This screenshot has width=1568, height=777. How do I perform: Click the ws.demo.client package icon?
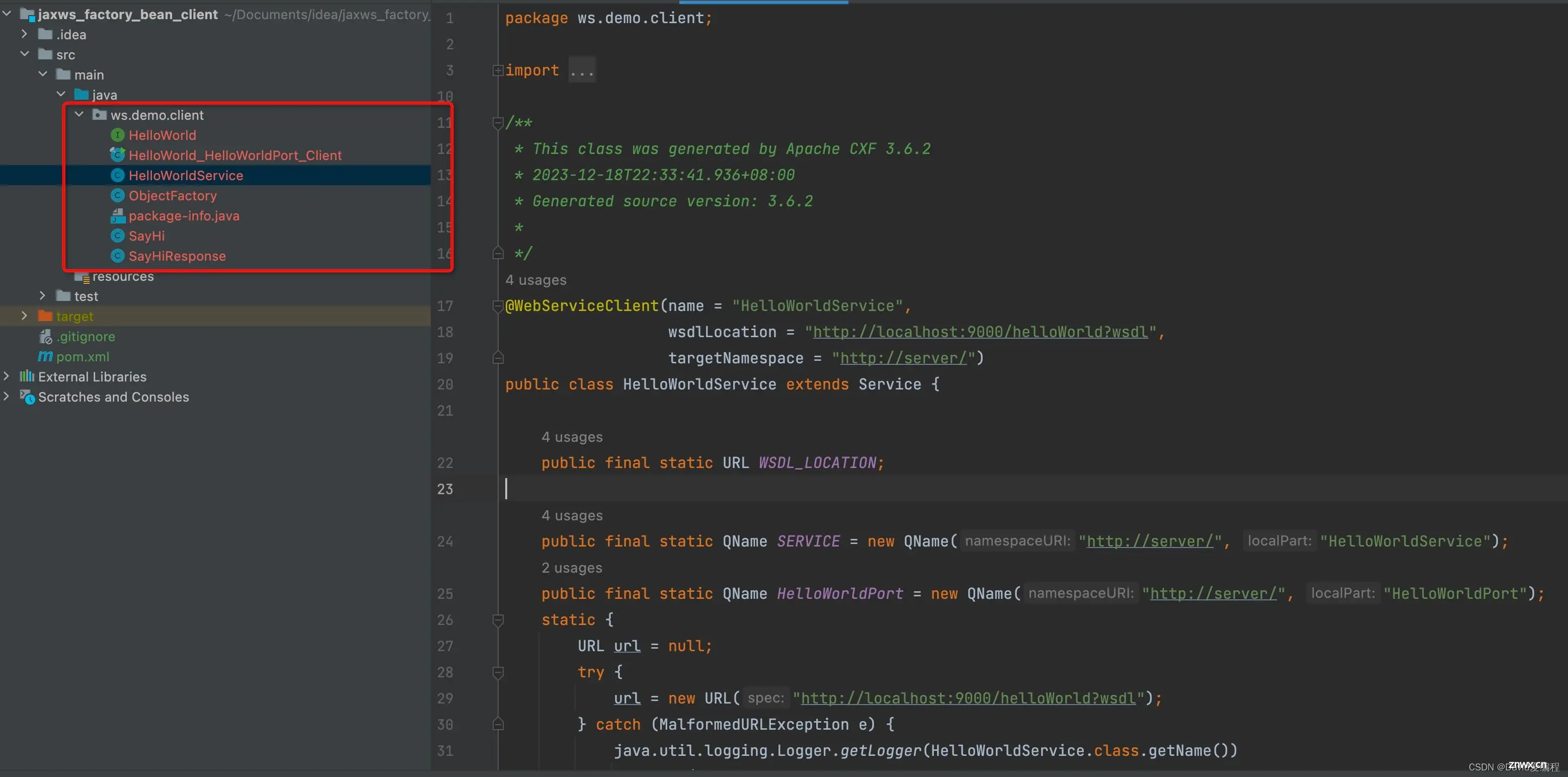(99, 114)
